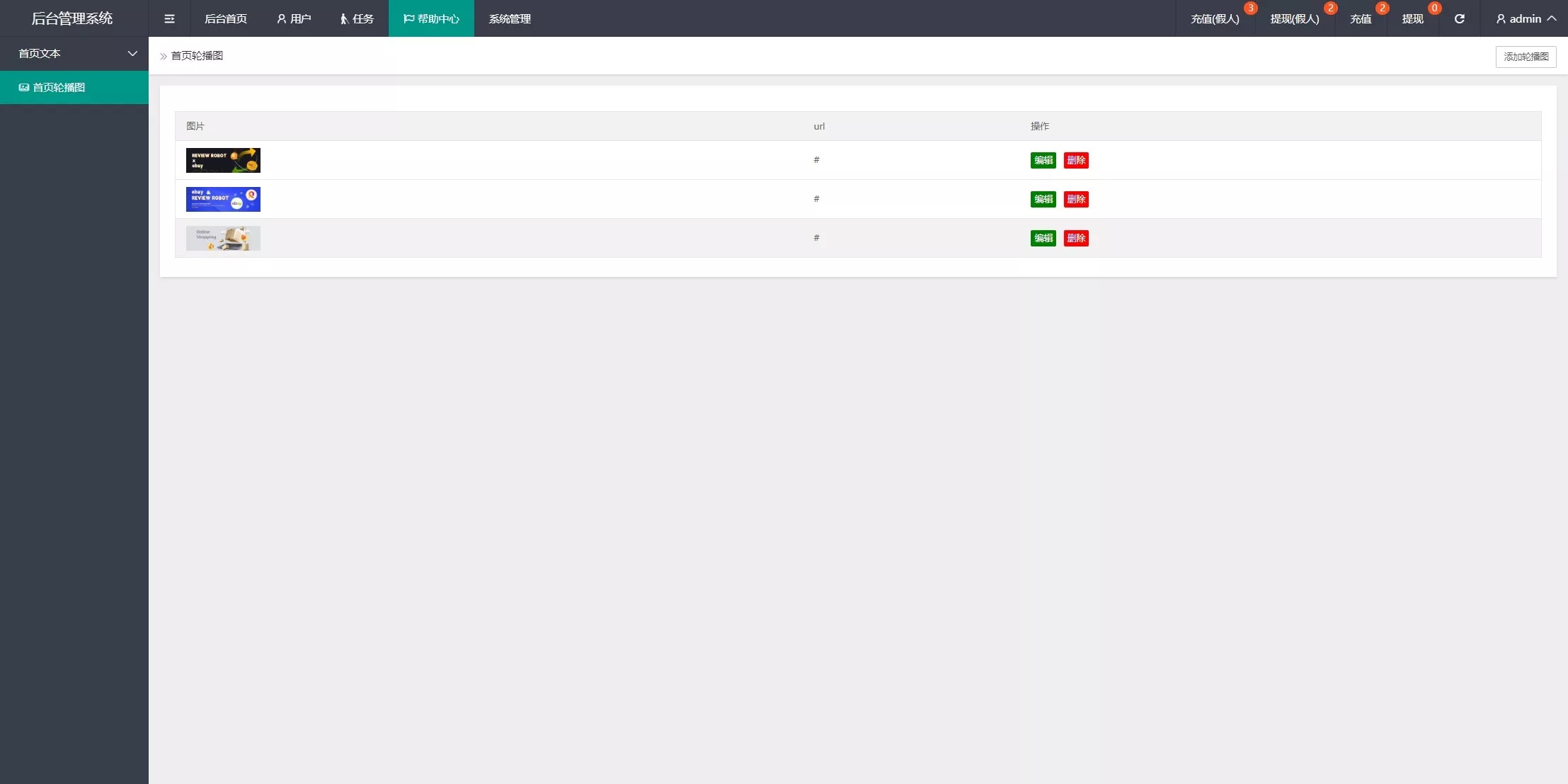The height and width of the screenshot is (784, 1568).
Task: Click the blue ebay Review Robot thumbnail
Action: point(223,199)
